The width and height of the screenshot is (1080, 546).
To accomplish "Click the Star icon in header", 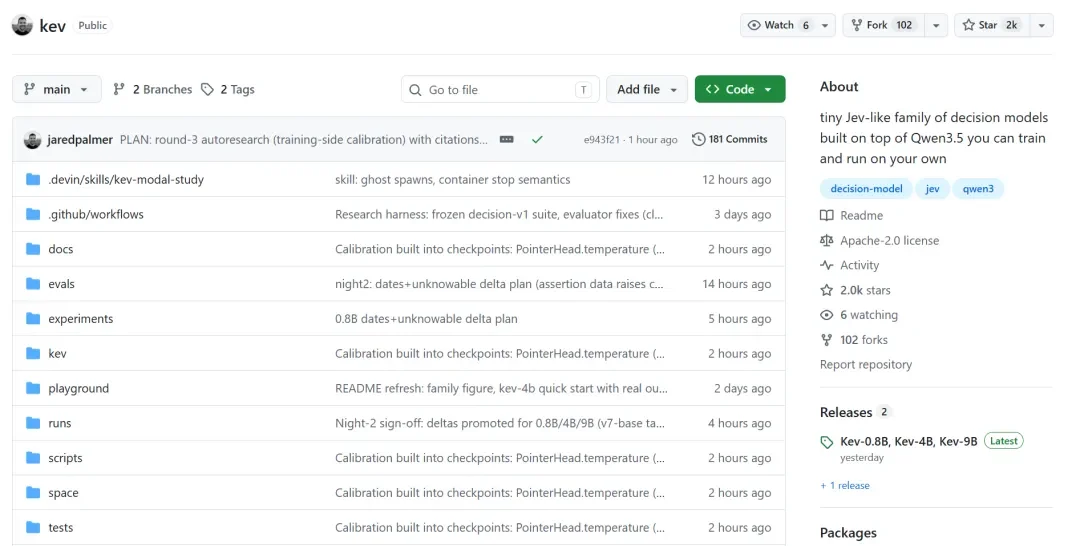I will coord(968,25).
